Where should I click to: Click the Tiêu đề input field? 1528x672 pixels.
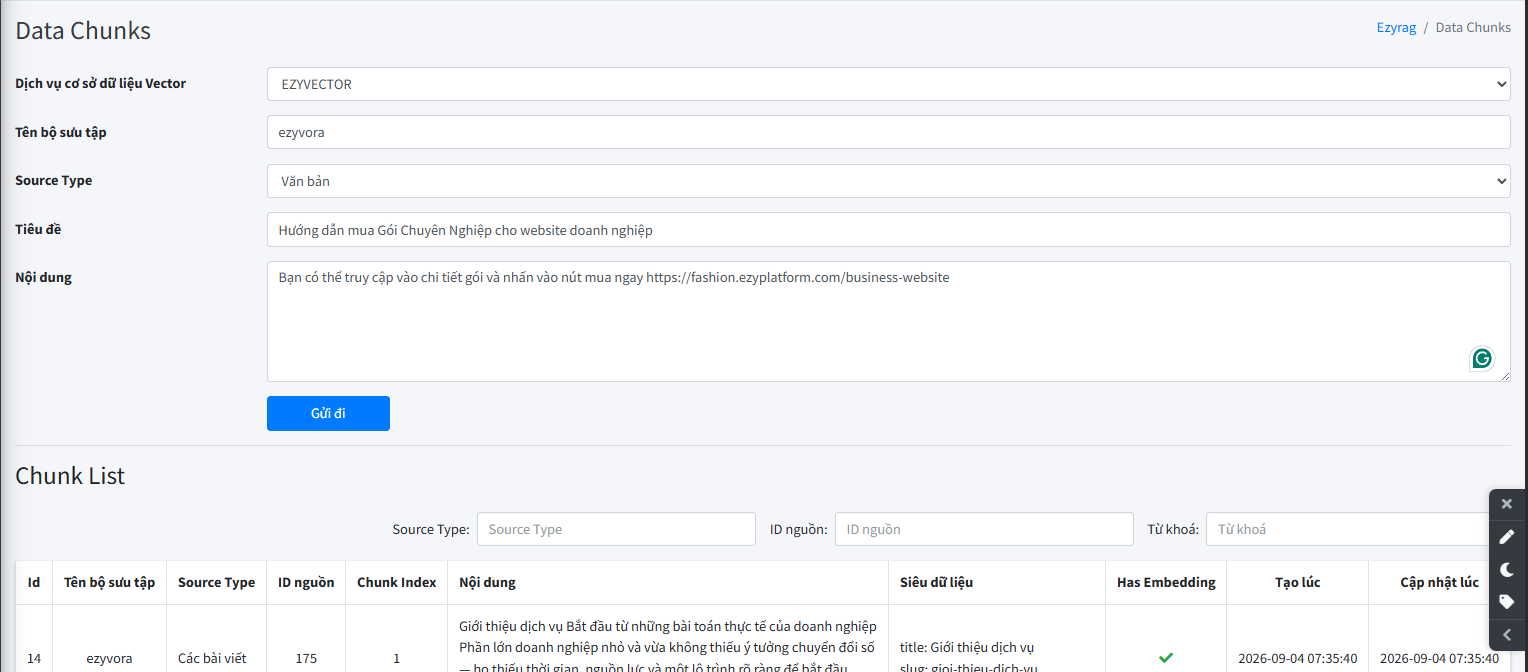[x=888, y=229]
